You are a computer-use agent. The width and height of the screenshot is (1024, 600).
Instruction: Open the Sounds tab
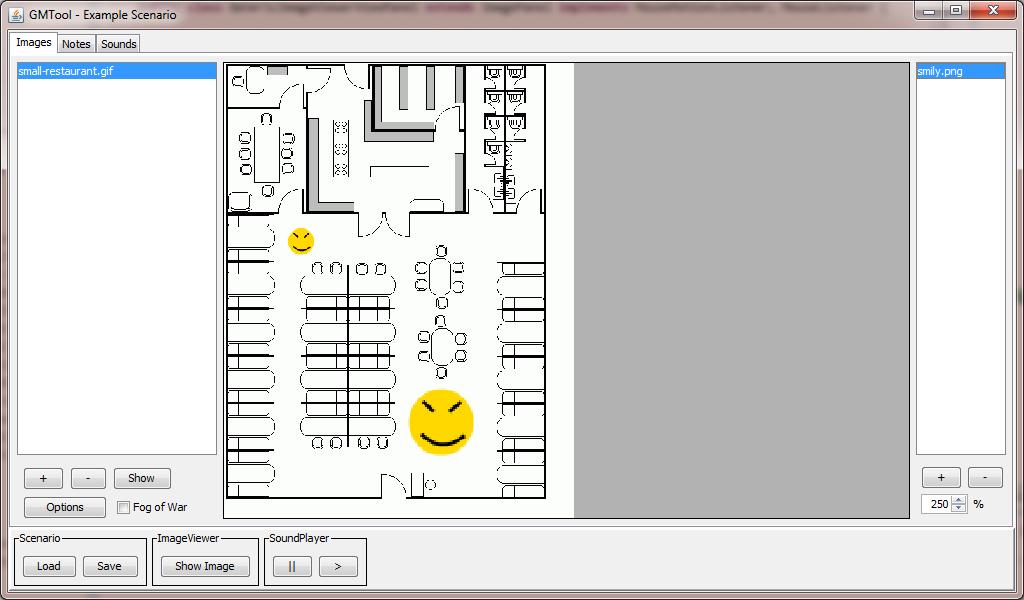point(118,44)
